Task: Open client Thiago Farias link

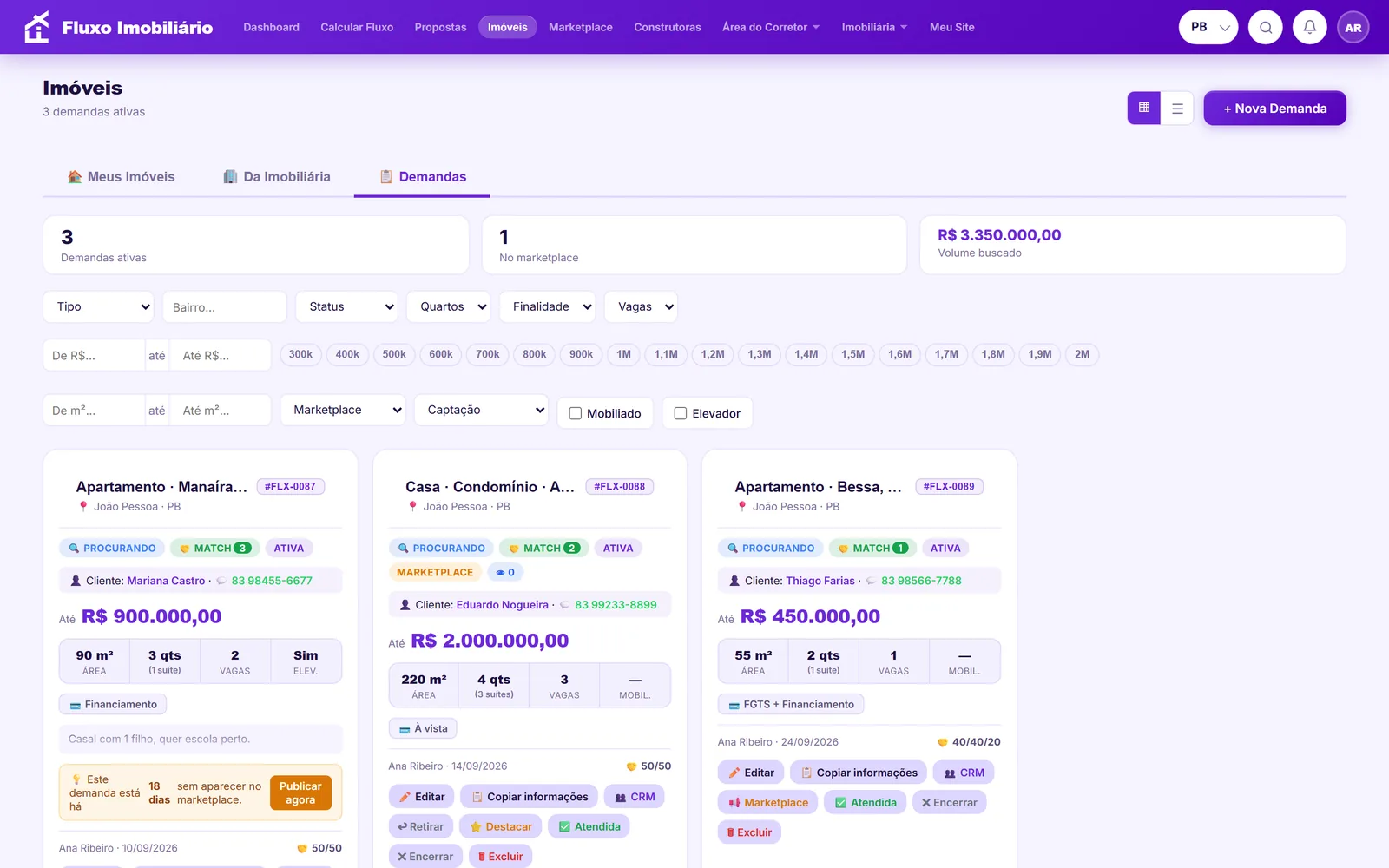Action: (x=820, y=581)
